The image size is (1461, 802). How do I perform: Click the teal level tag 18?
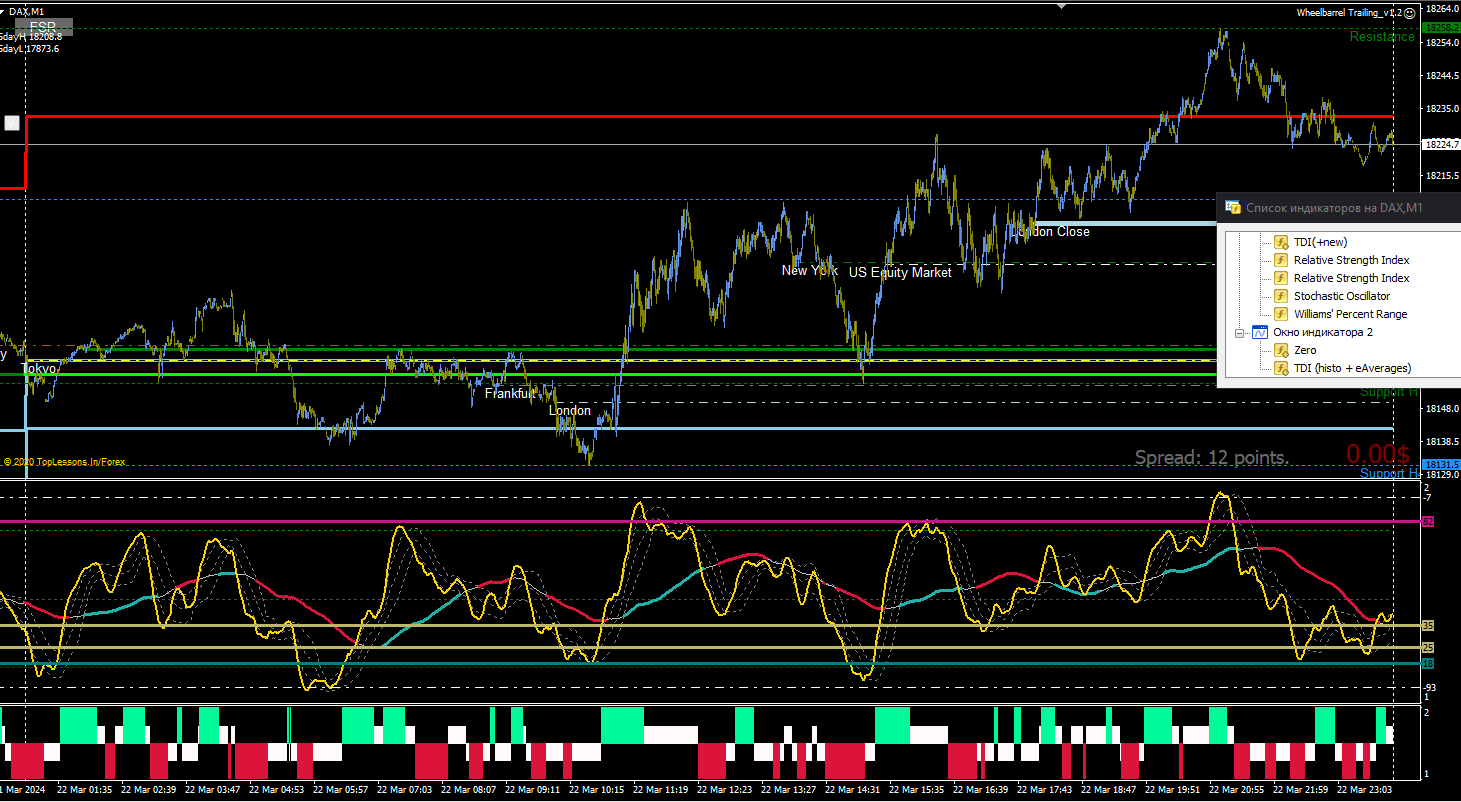pos(1428,663)
